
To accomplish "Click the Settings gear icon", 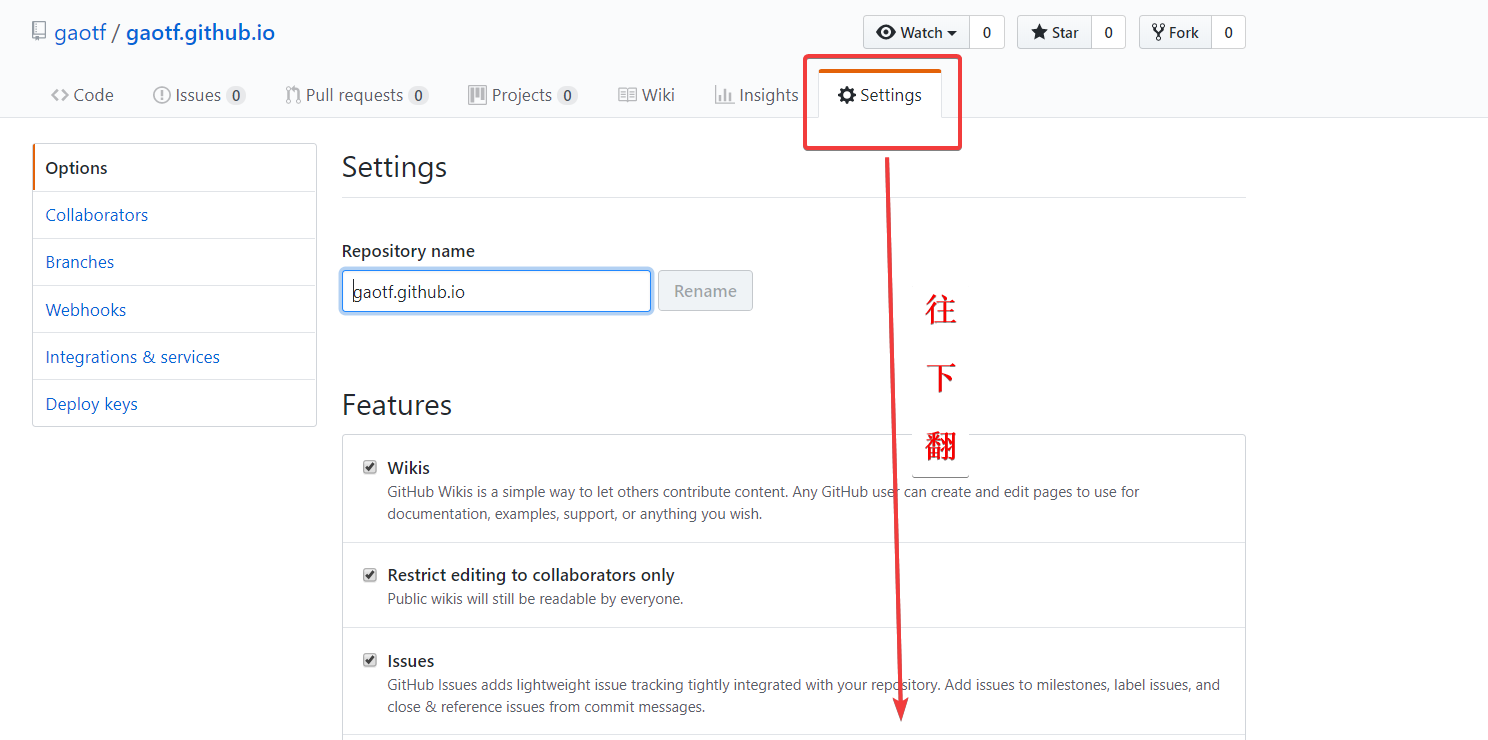I will click(847, 95).
